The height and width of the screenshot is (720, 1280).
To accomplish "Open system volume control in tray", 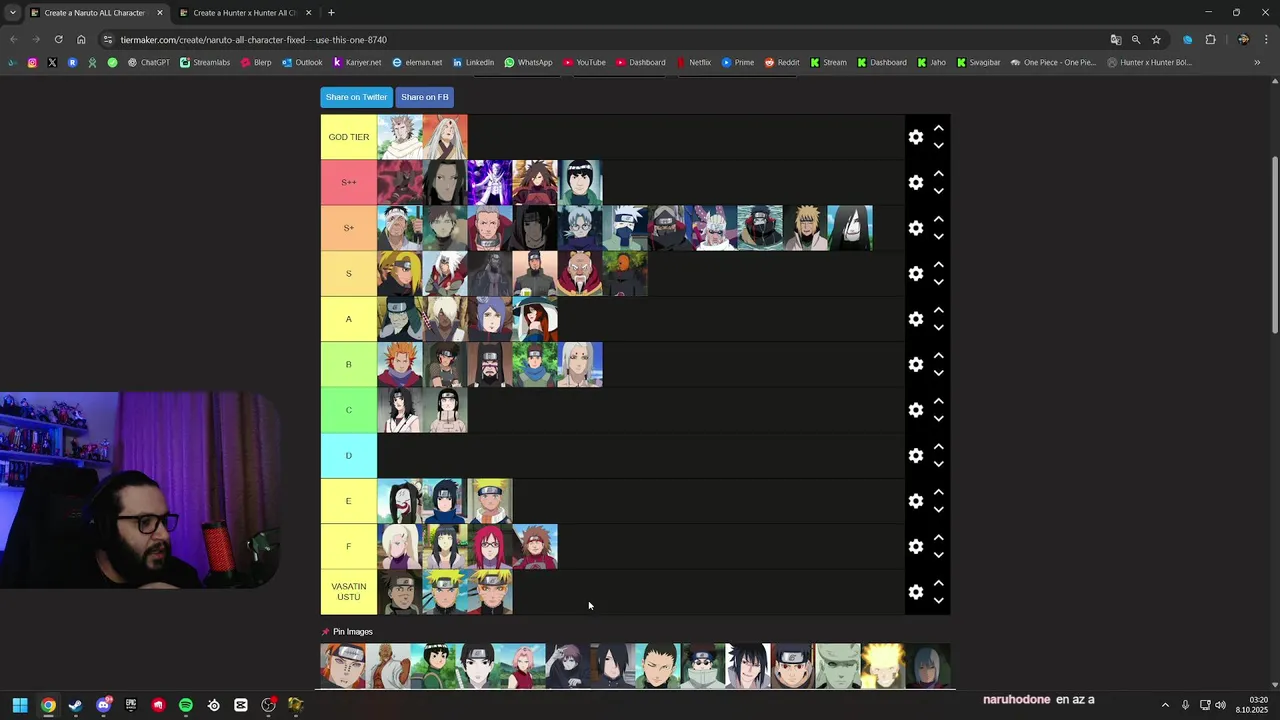I will coord(1220,705).
